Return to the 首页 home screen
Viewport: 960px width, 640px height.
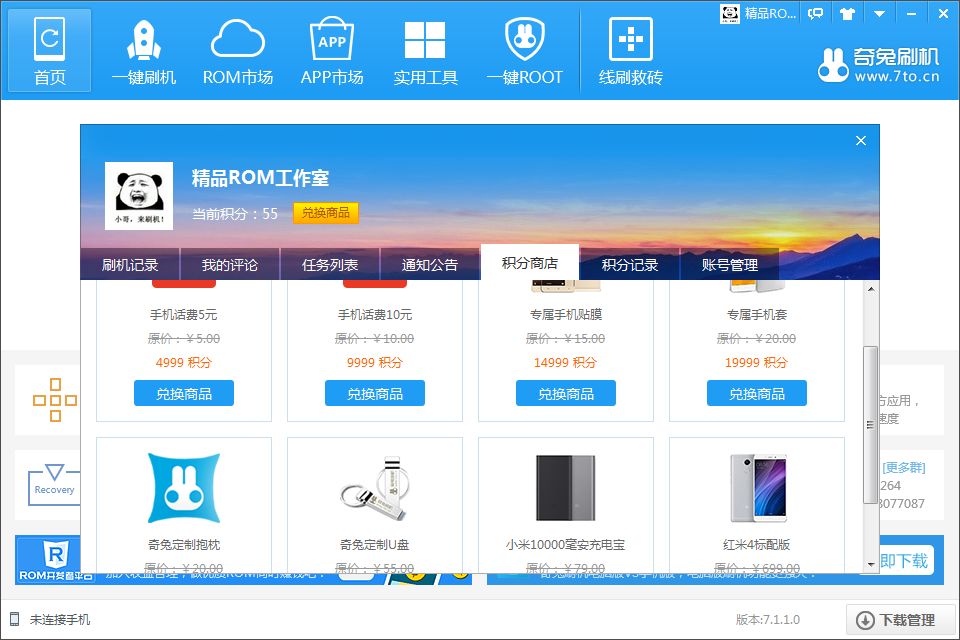click(x=48, y=50)
